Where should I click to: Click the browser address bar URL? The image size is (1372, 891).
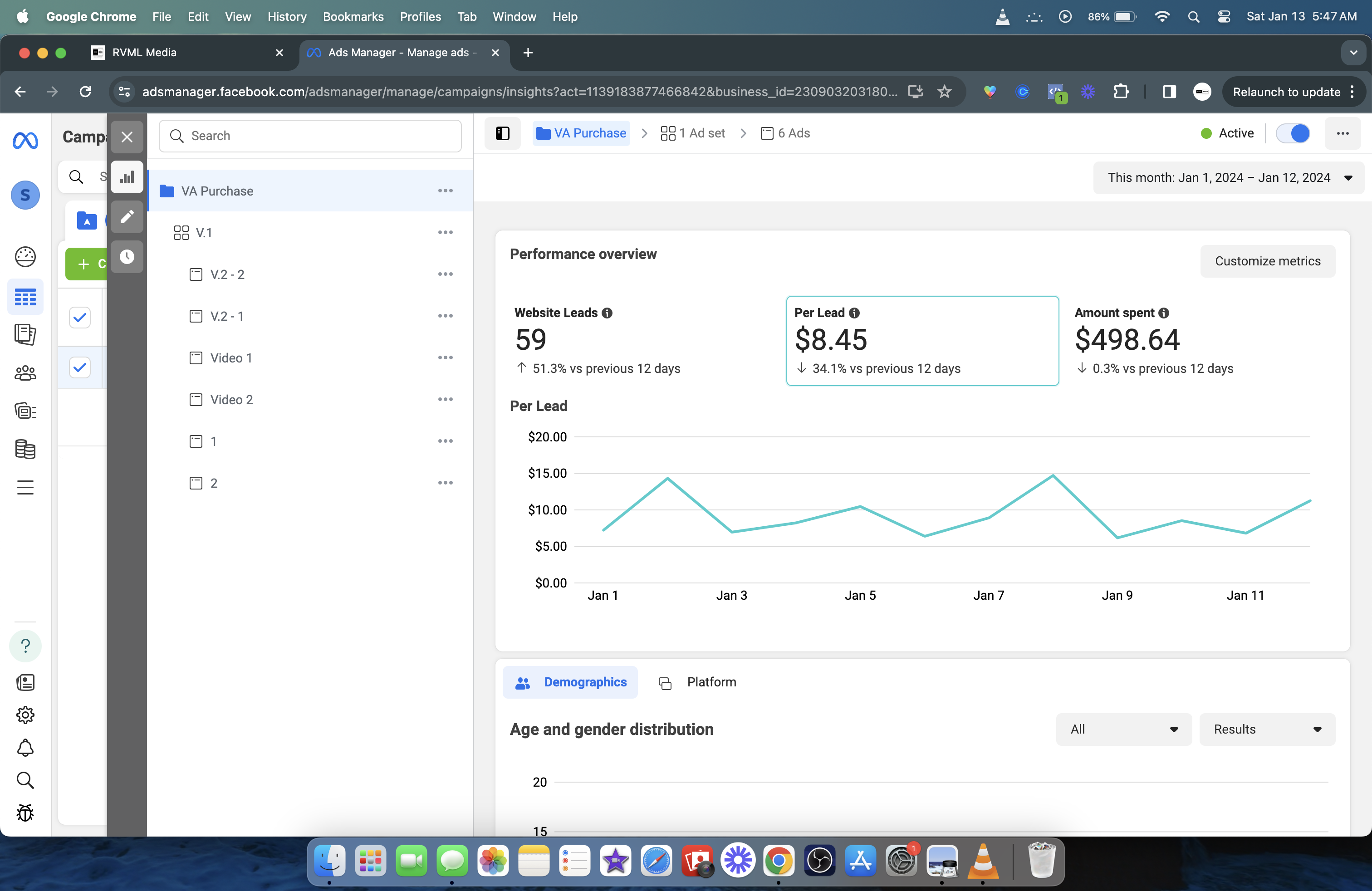(x=519, y=92)
